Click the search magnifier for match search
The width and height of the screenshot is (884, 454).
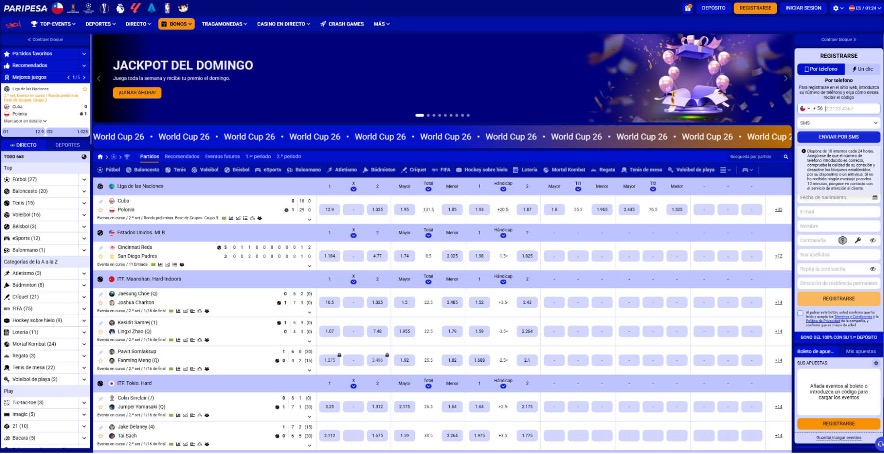785,156
